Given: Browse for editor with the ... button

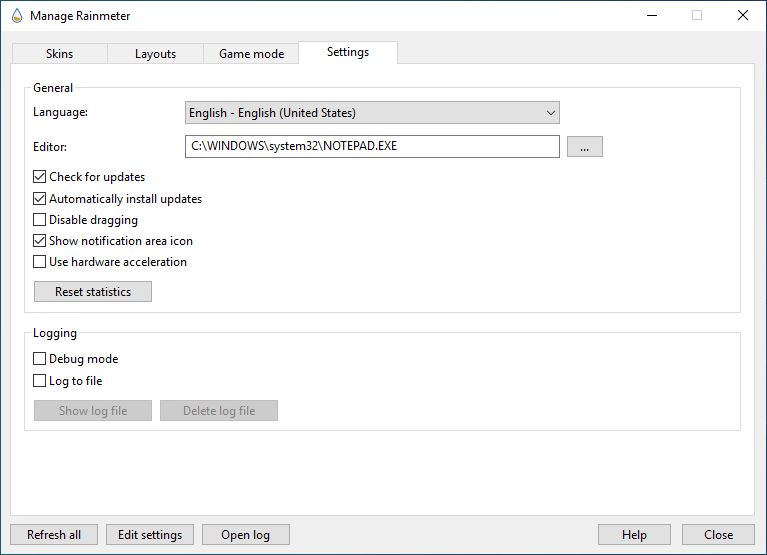Looking at the screenshot, I should [x=585, y=147].
